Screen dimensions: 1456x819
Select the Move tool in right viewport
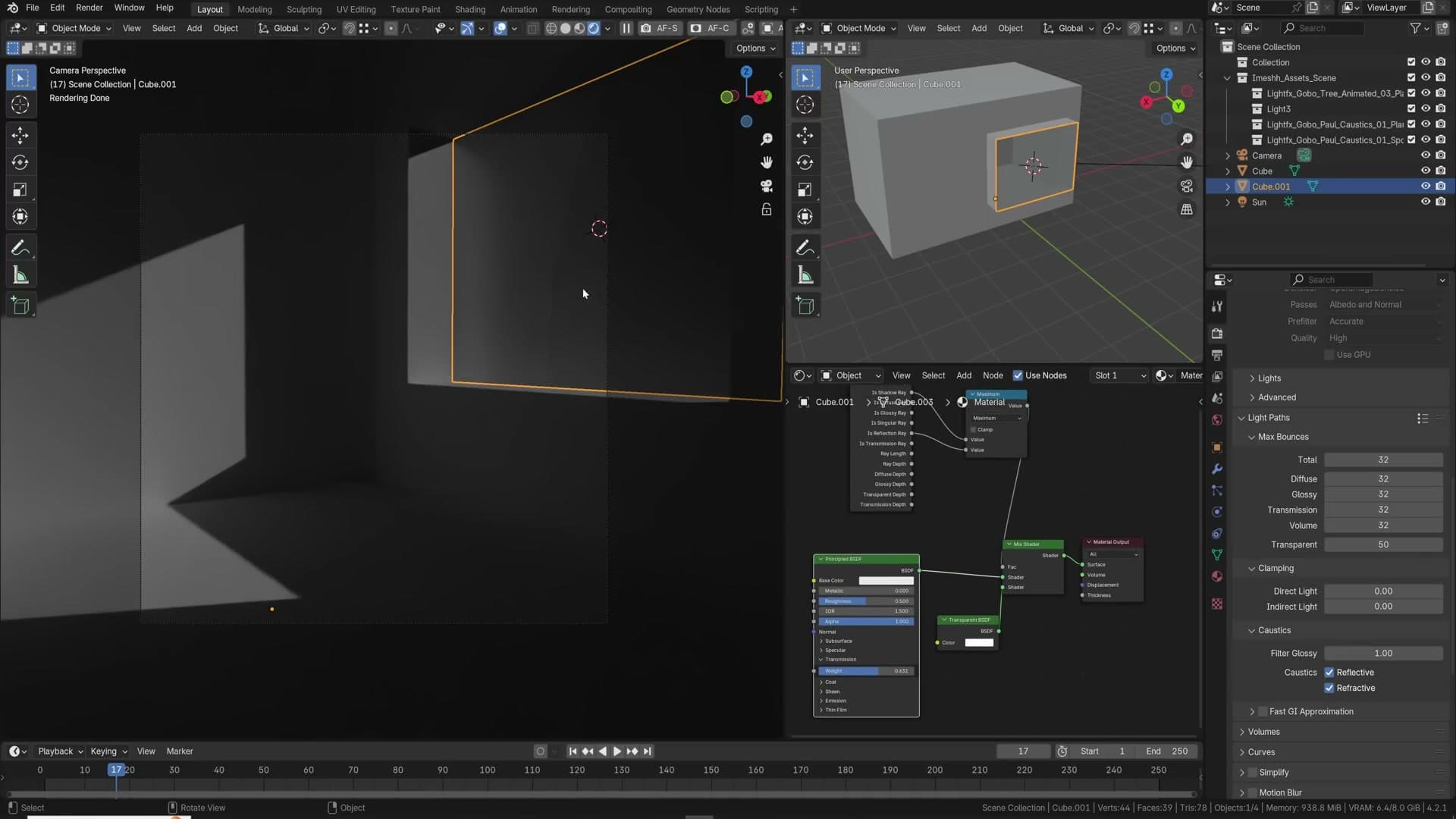[x=805, y=136]
